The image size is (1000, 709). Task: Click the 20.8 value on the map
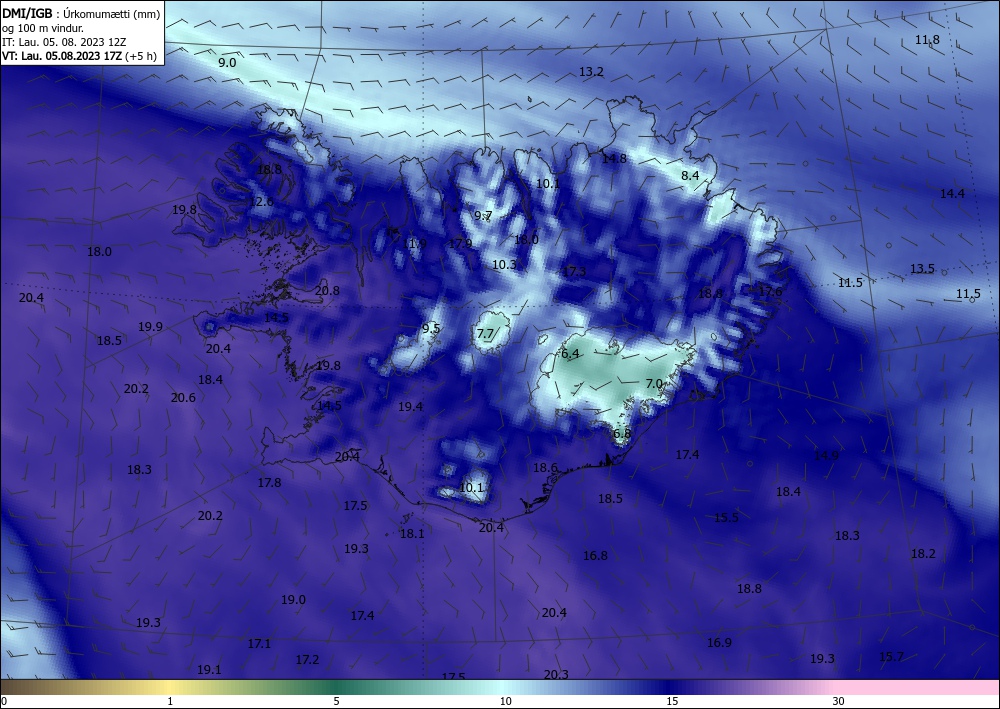(327, 290)
